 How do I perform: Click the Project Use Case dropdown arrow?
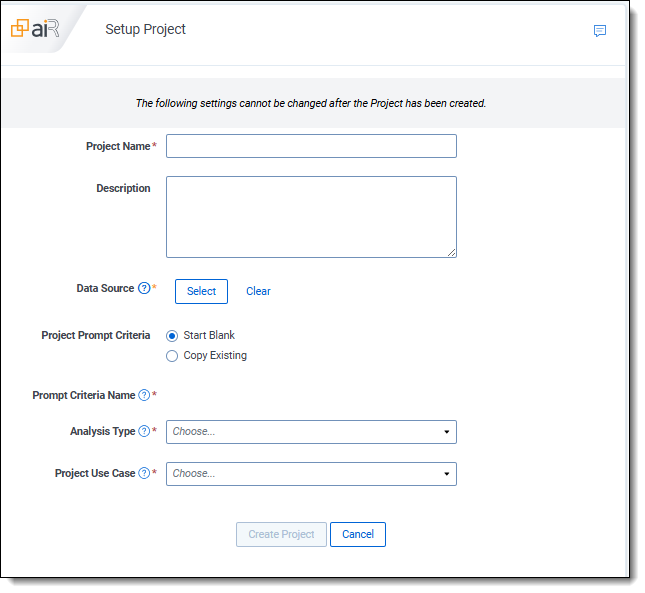coord(446,474)
